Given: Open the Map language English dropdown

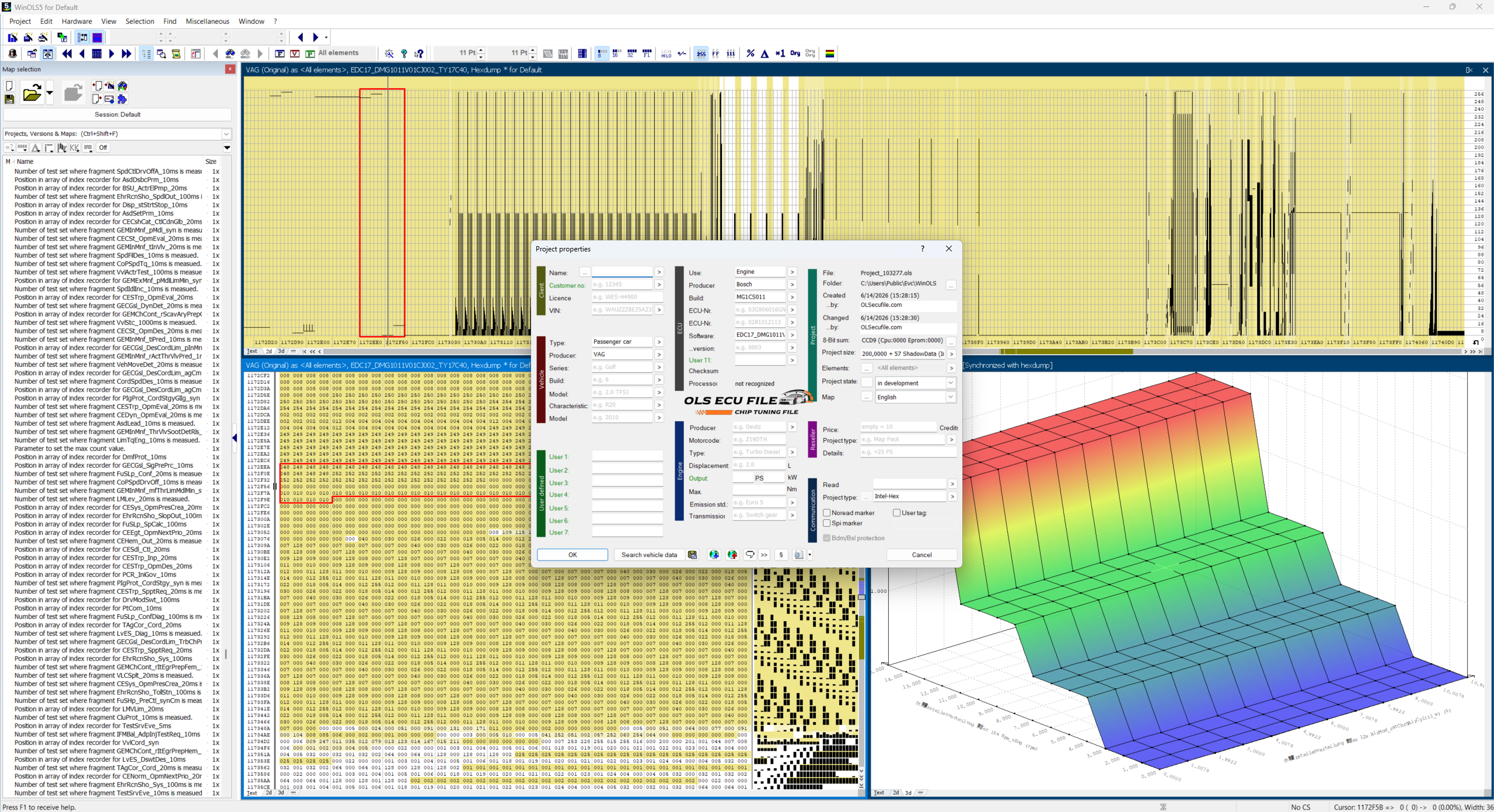Looking at the screenshot, I should coord(951,397).
